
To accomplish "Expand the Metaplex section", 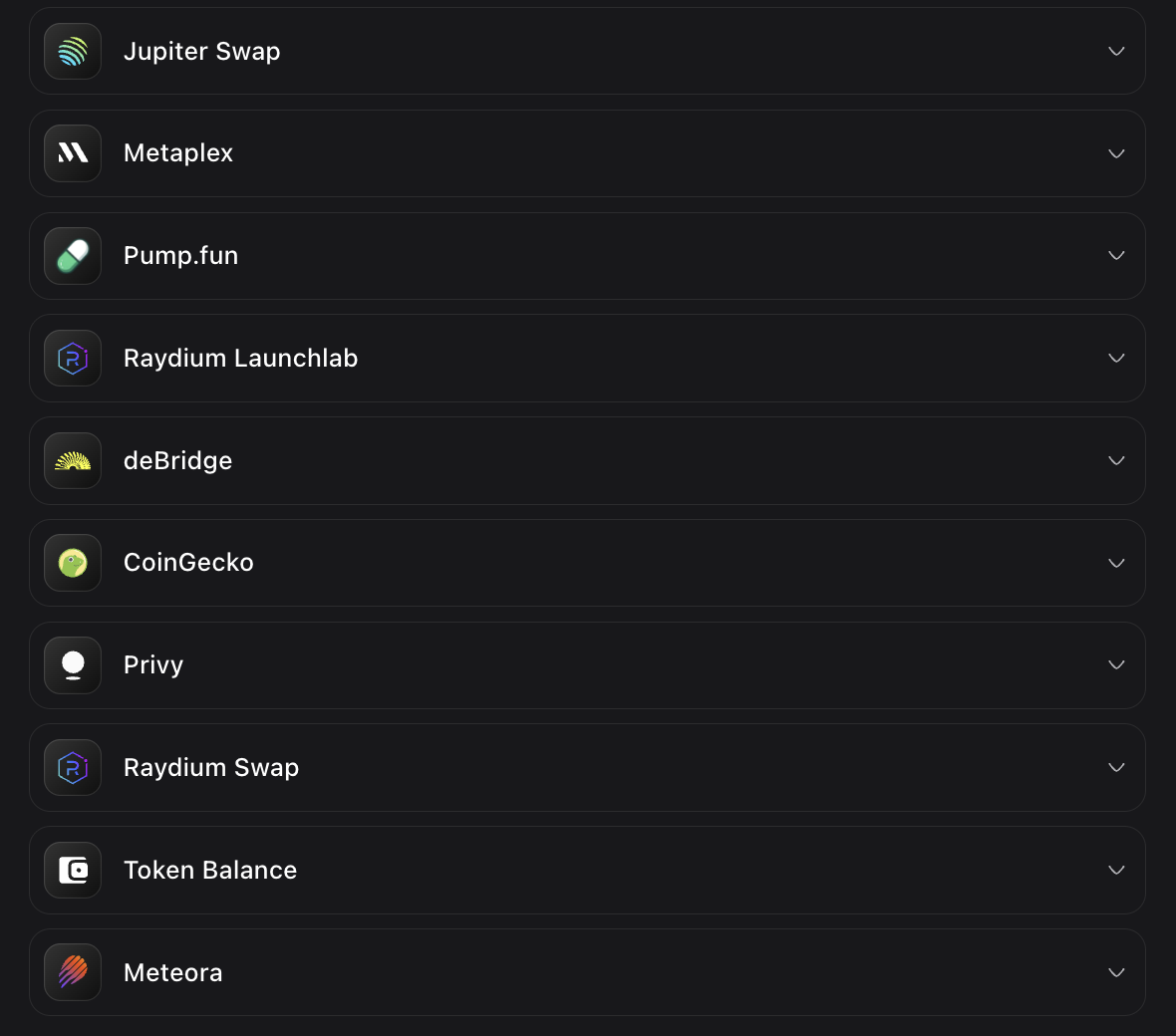I will (x=1116, y=153).
